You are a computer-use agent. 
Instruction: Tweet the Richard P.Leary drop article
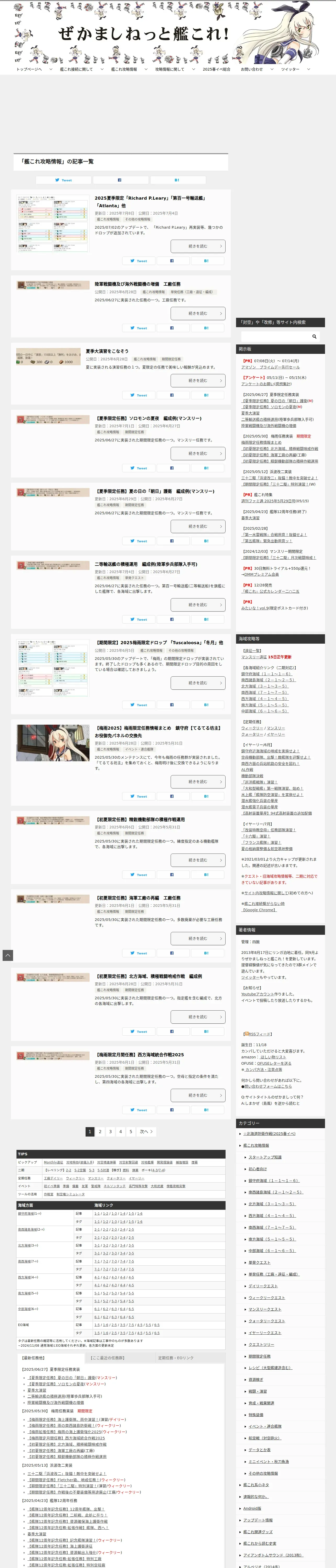(138, 261)
